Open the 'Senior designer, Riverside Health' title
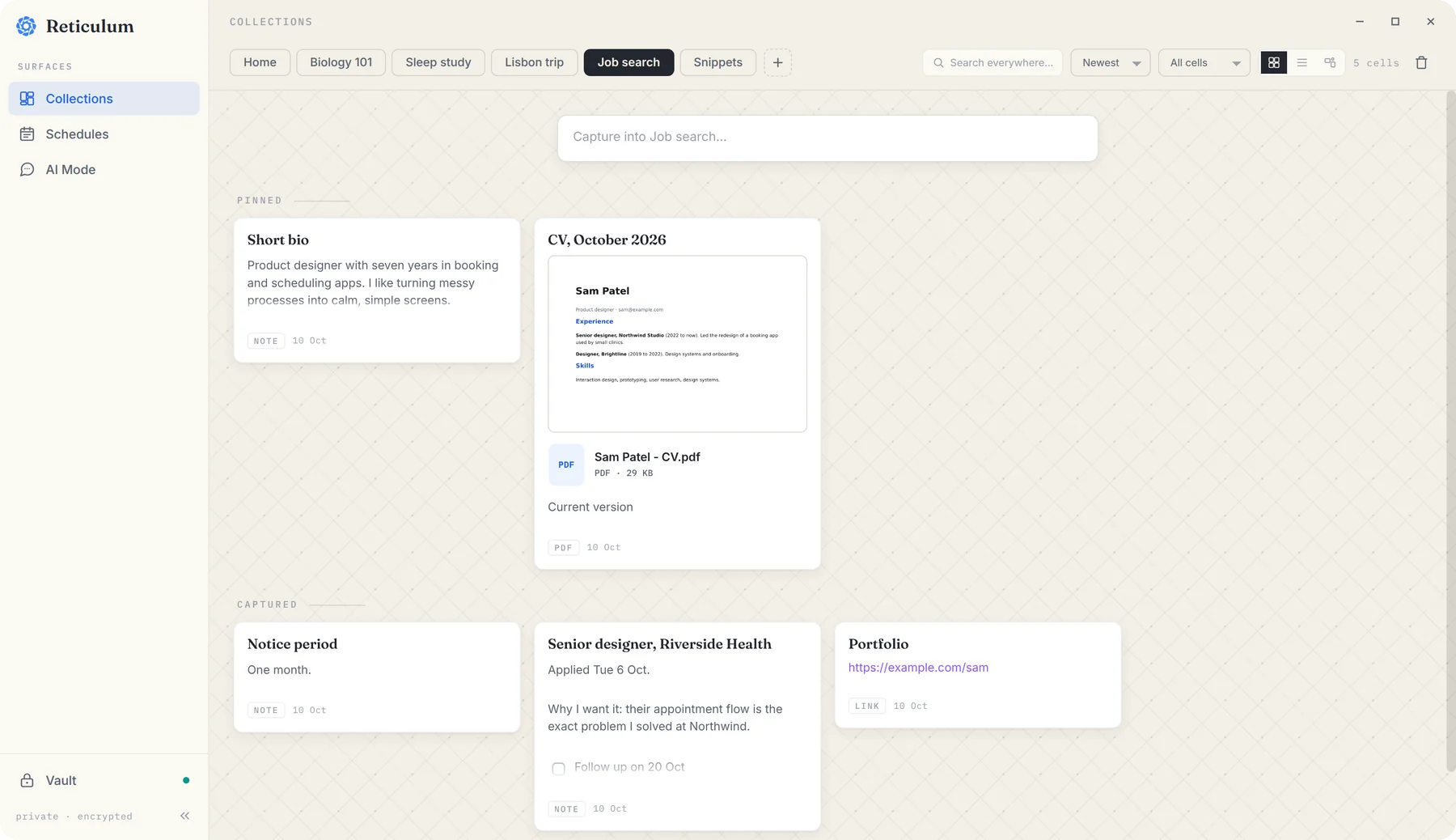This screenshot has width=1456, height=840. point(659,644)
